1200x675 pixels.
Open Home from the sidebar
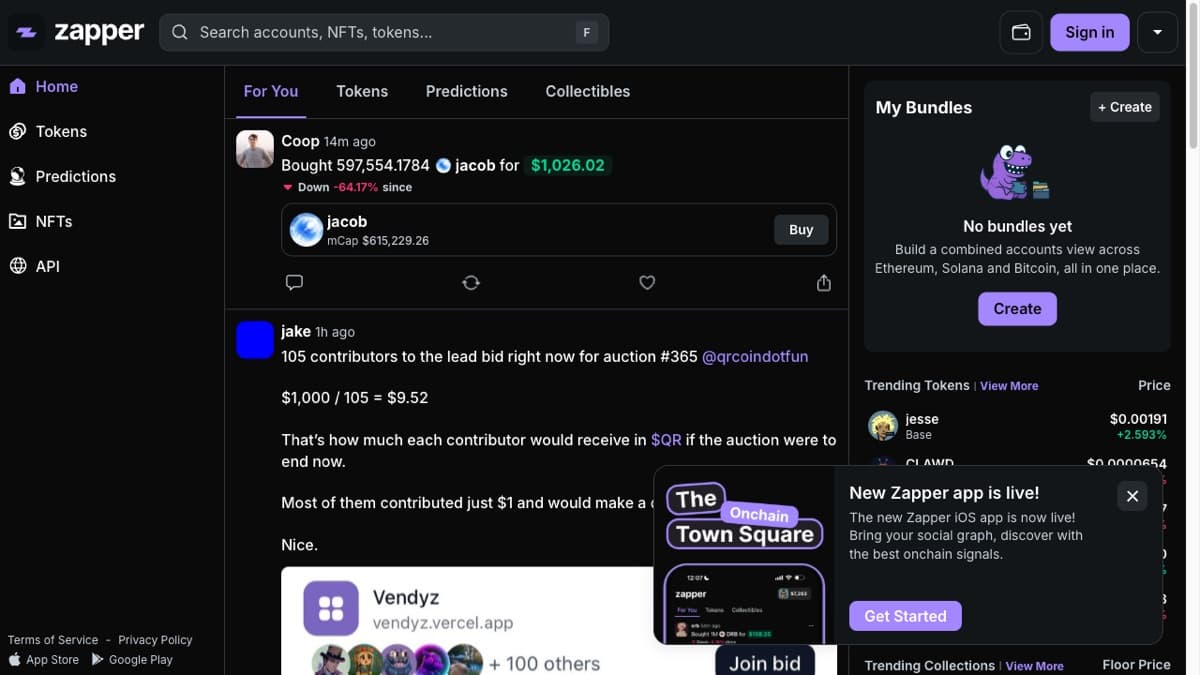click(50, 86)
